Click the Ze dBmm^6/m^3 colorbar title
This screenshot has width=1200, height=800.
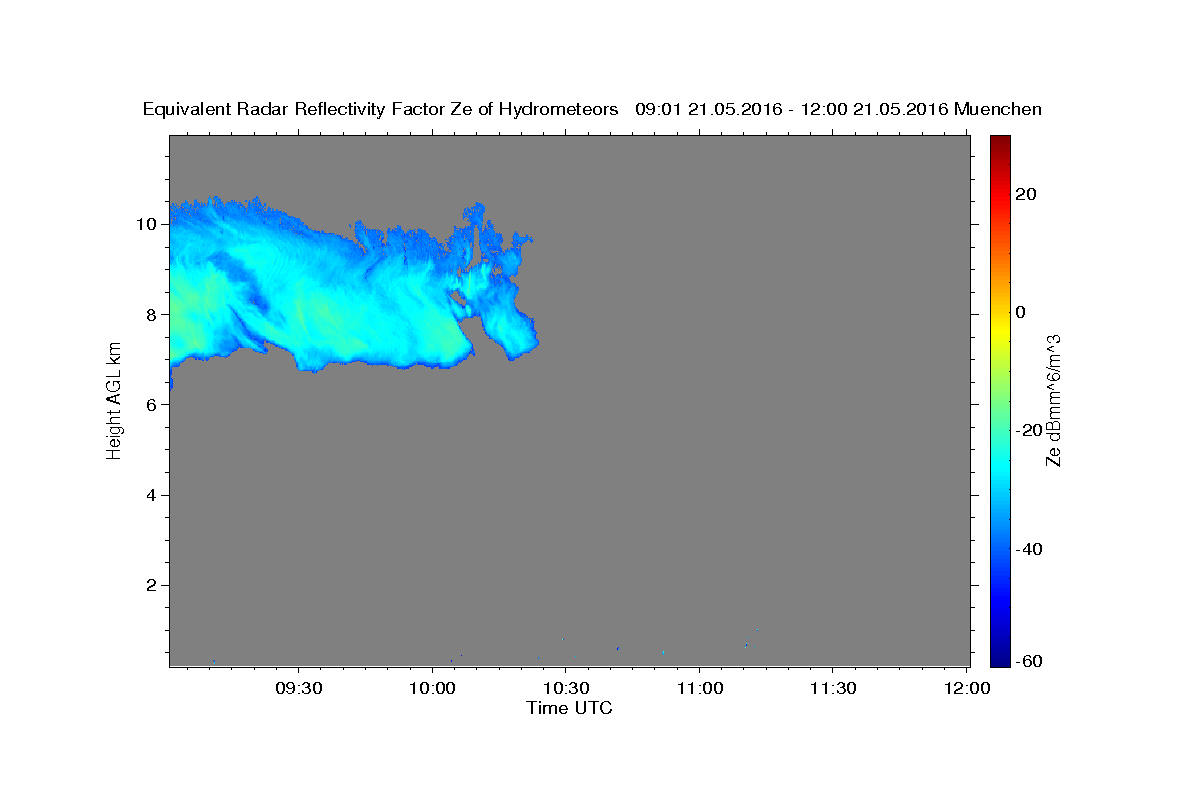tap(1053, 400)
